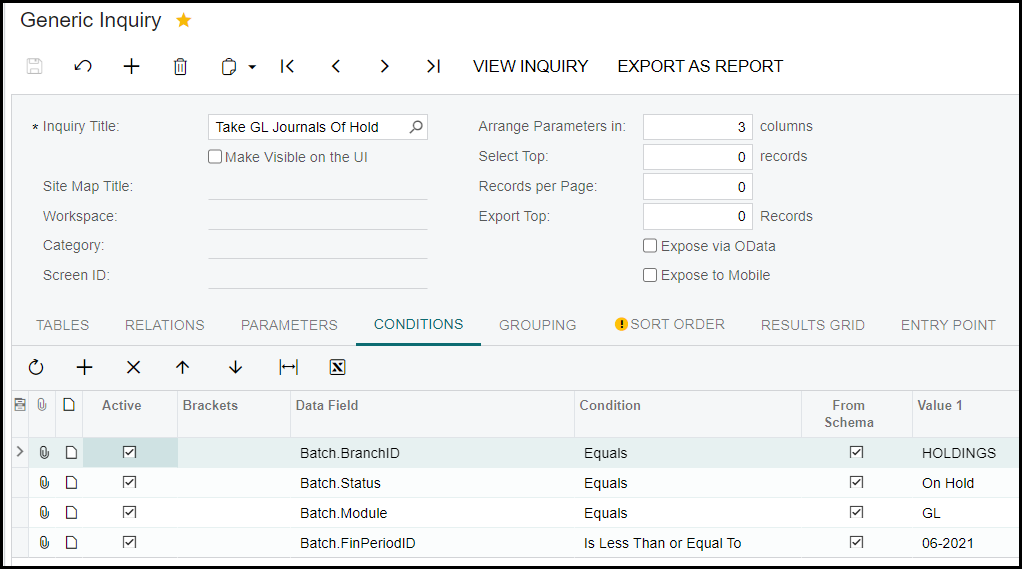Go to the first record arrow icon
The image size is (1022, 569).
click(x=287, y=67)
